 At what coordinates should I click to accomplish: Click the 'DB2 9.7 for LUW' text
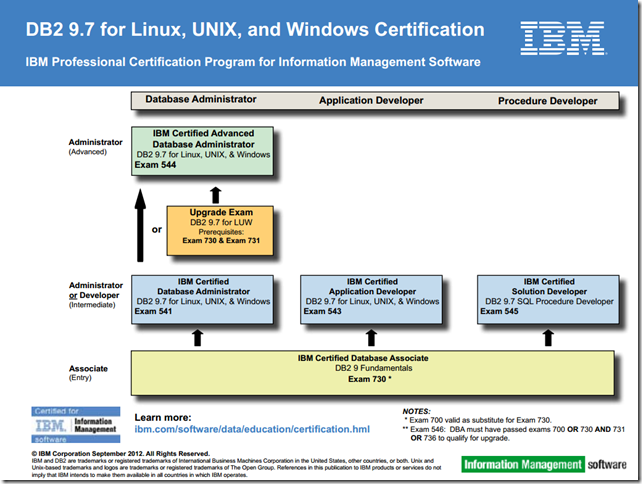(x=221, y=222)
